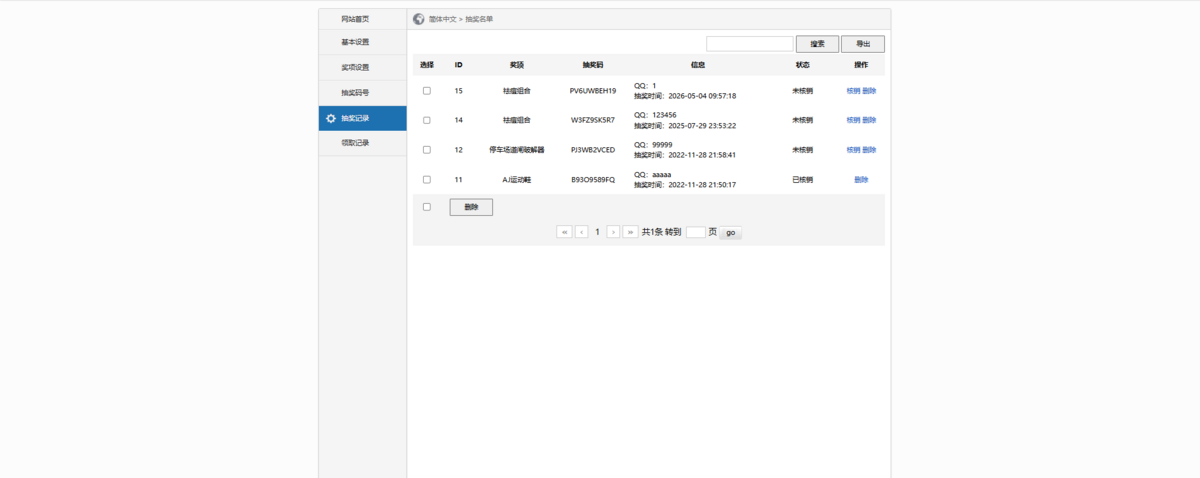The height and width of the screenshot is (478, 1200).
Task: Click prize name 停车场道闸破解器
Action: click(517, 150)
